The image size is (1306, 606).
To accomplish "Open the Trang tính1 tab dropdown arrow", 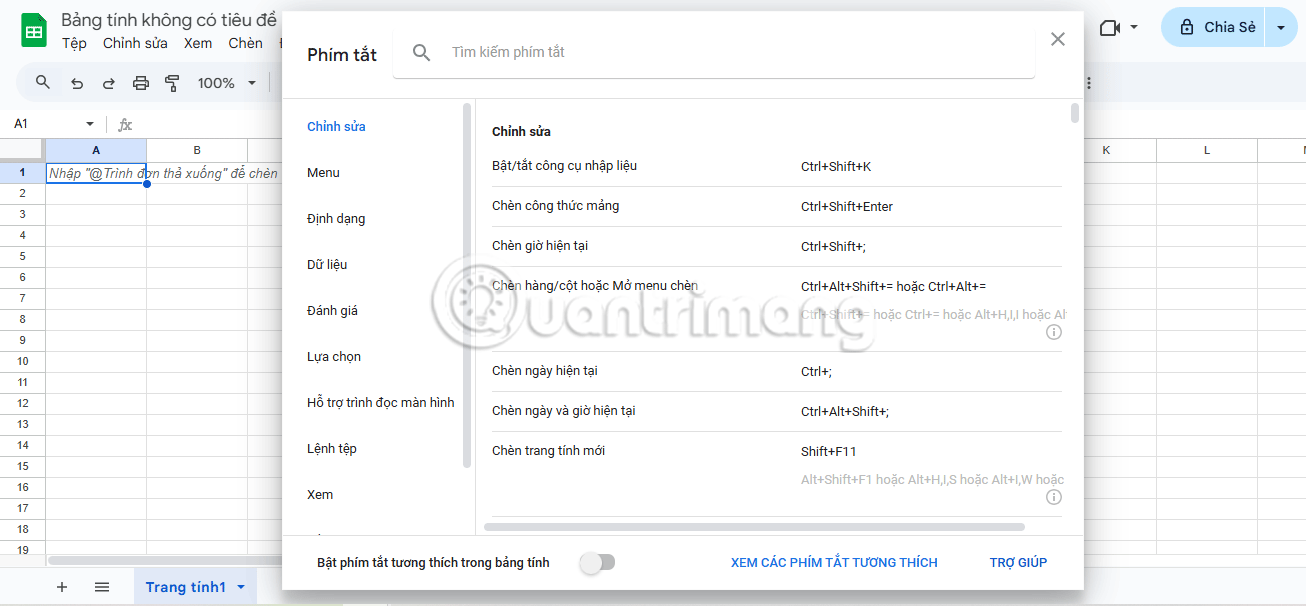I will click(239, 587).
